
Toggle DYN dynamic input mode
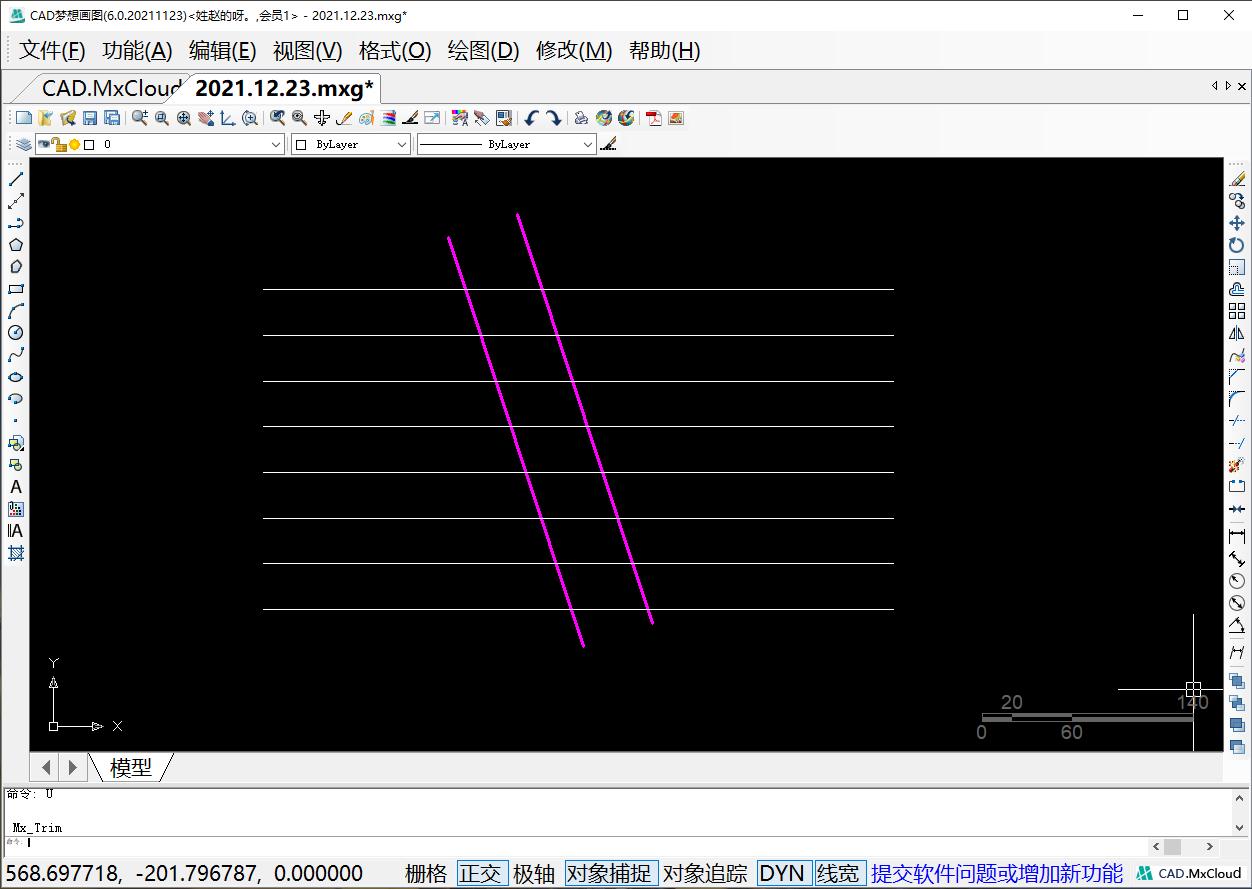coord(783,872)
